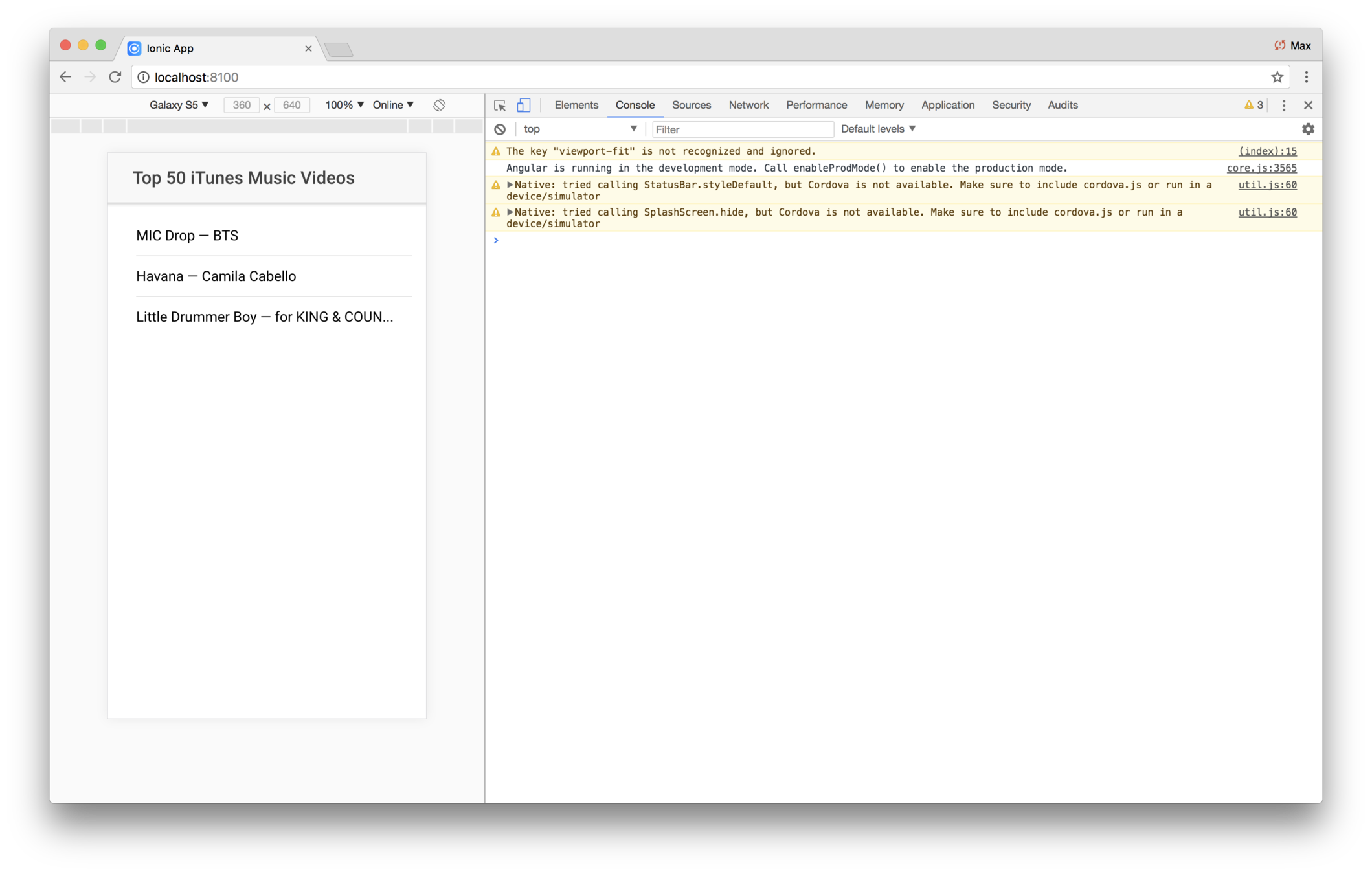Open the Online throttling dropdown

(392, 105)
